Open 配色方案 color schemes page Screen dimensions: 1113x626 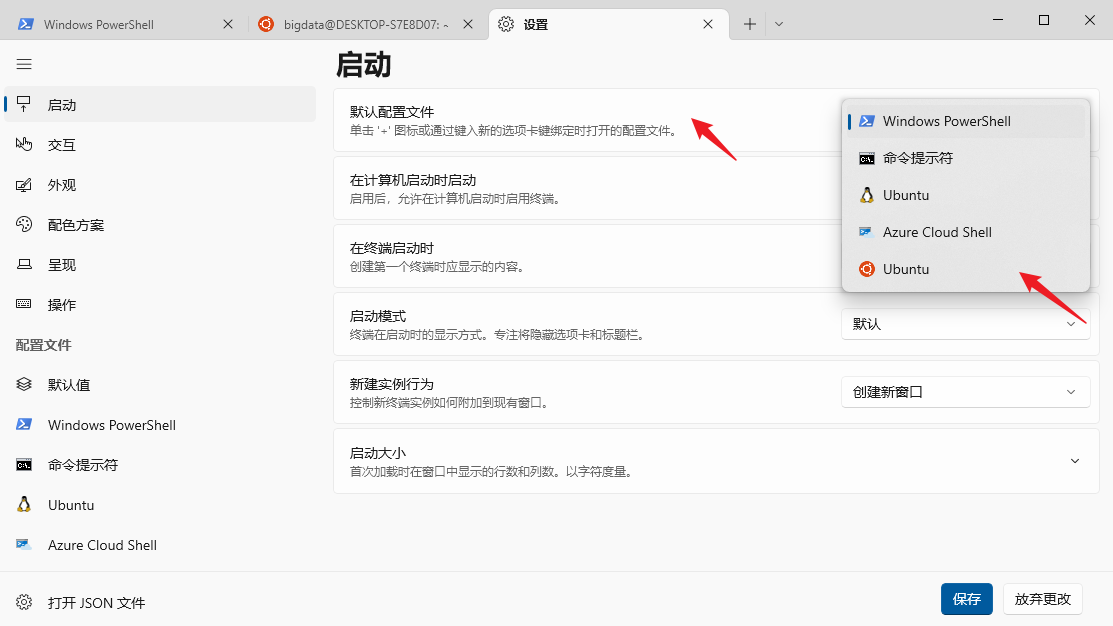coord(75,225)
